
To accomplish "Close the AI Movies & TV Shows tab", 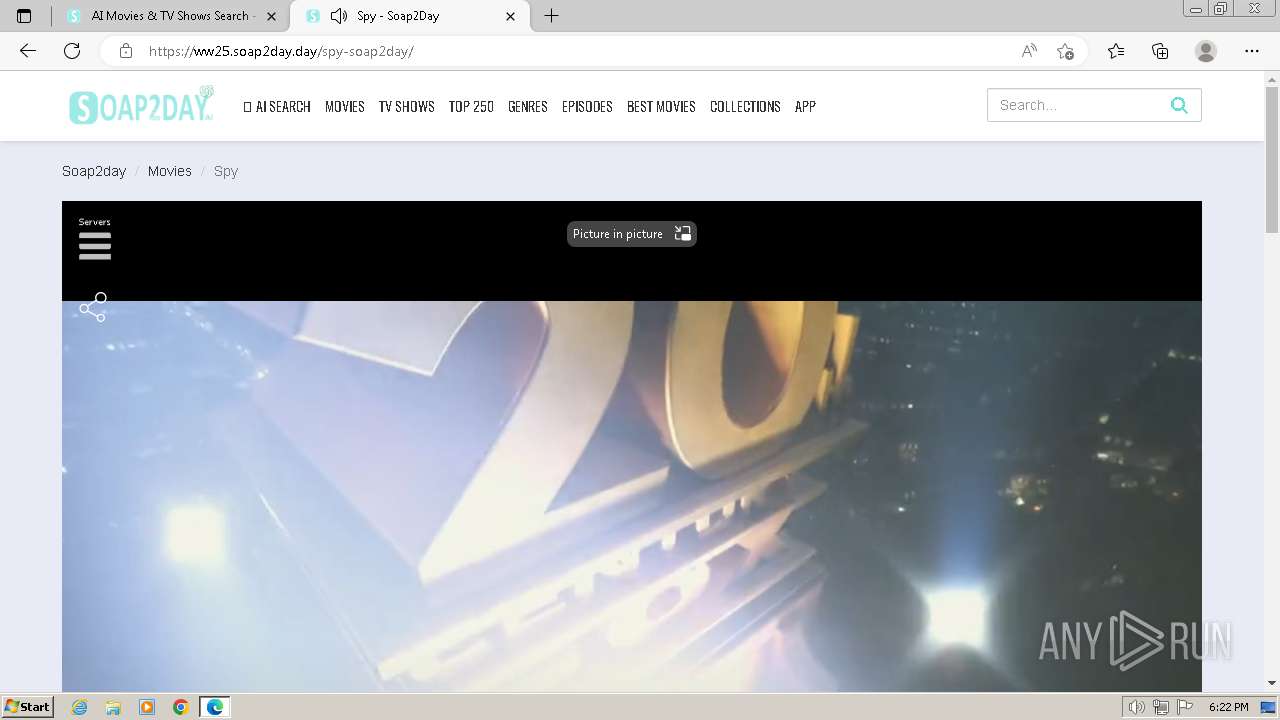I will 271,16.
